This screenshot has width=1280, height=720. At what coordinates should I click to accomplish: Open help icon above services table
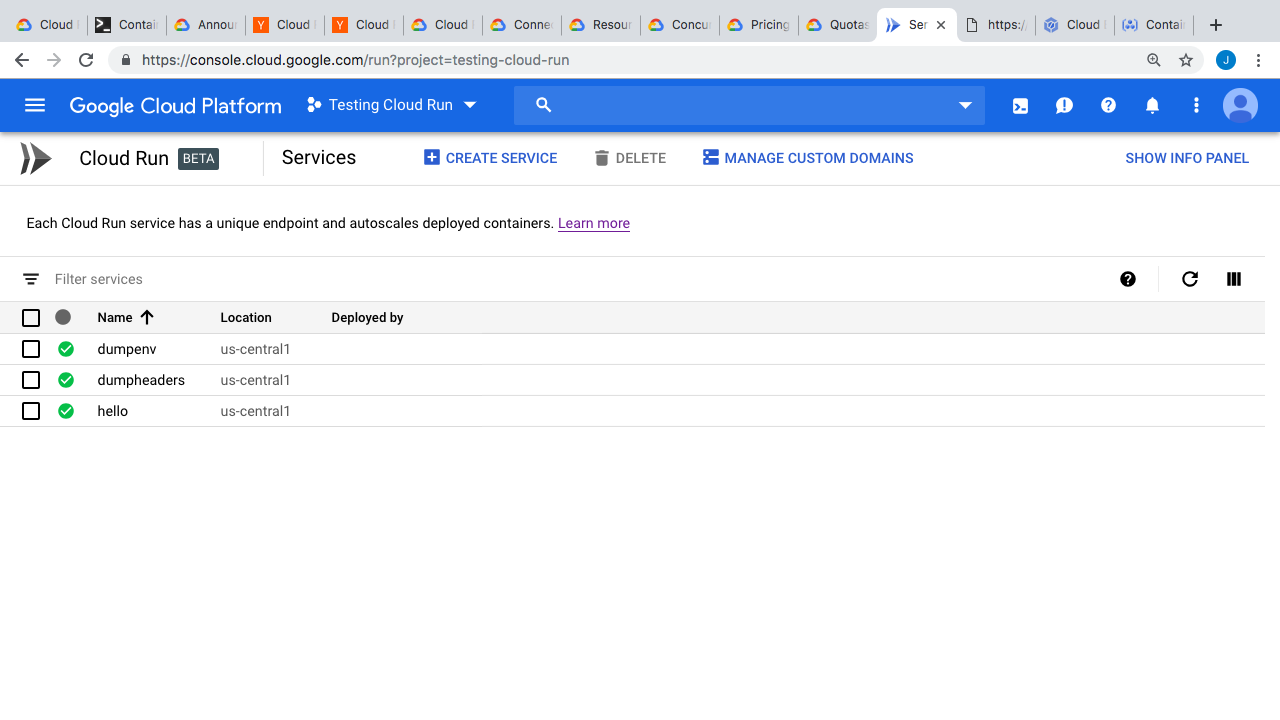(x=1128, y=279)
